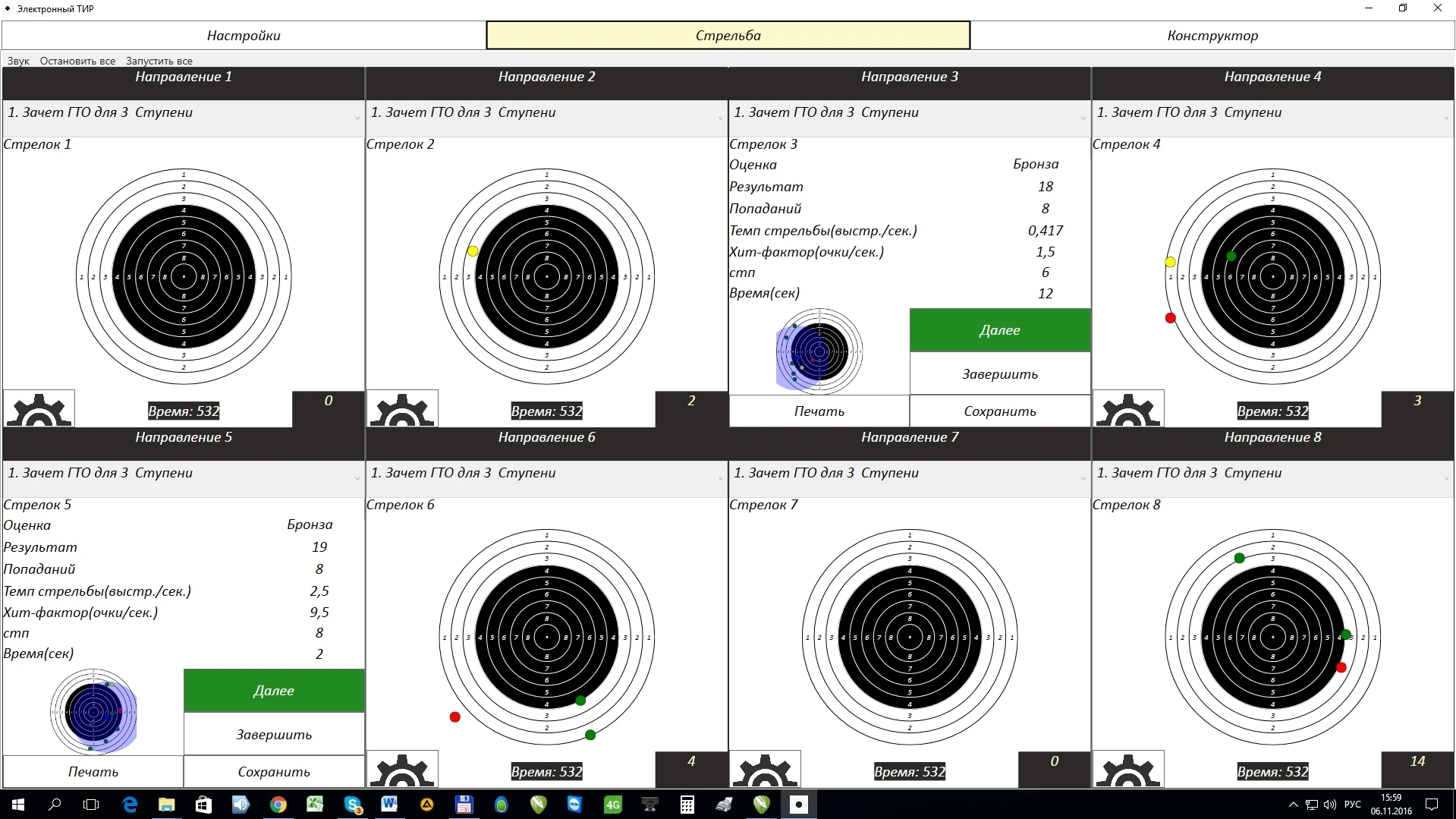Screen dimensions: 1456x819
Task: Click the Остановить все menu item
Action: tap(77, 61)
